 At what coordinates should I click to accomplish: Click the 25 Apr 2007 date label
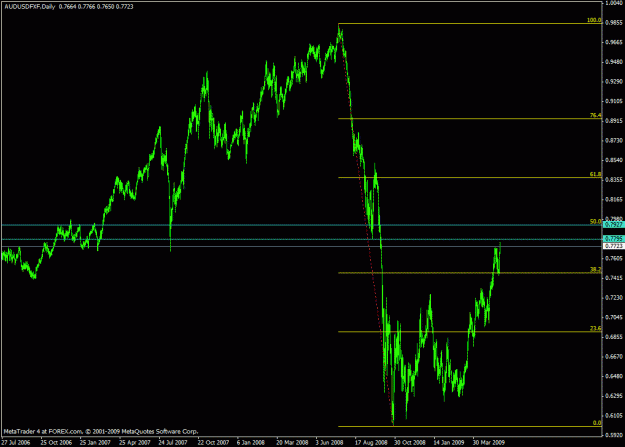tap(135, 443)
